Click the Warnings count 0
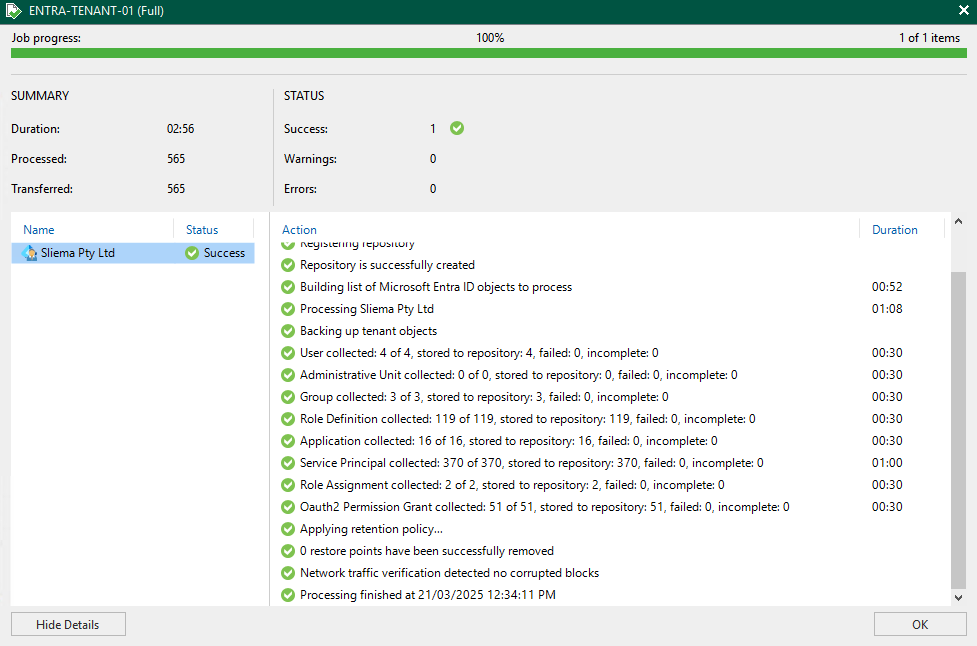Viewport: 977px width, 646px height. (x=433, y=159)
